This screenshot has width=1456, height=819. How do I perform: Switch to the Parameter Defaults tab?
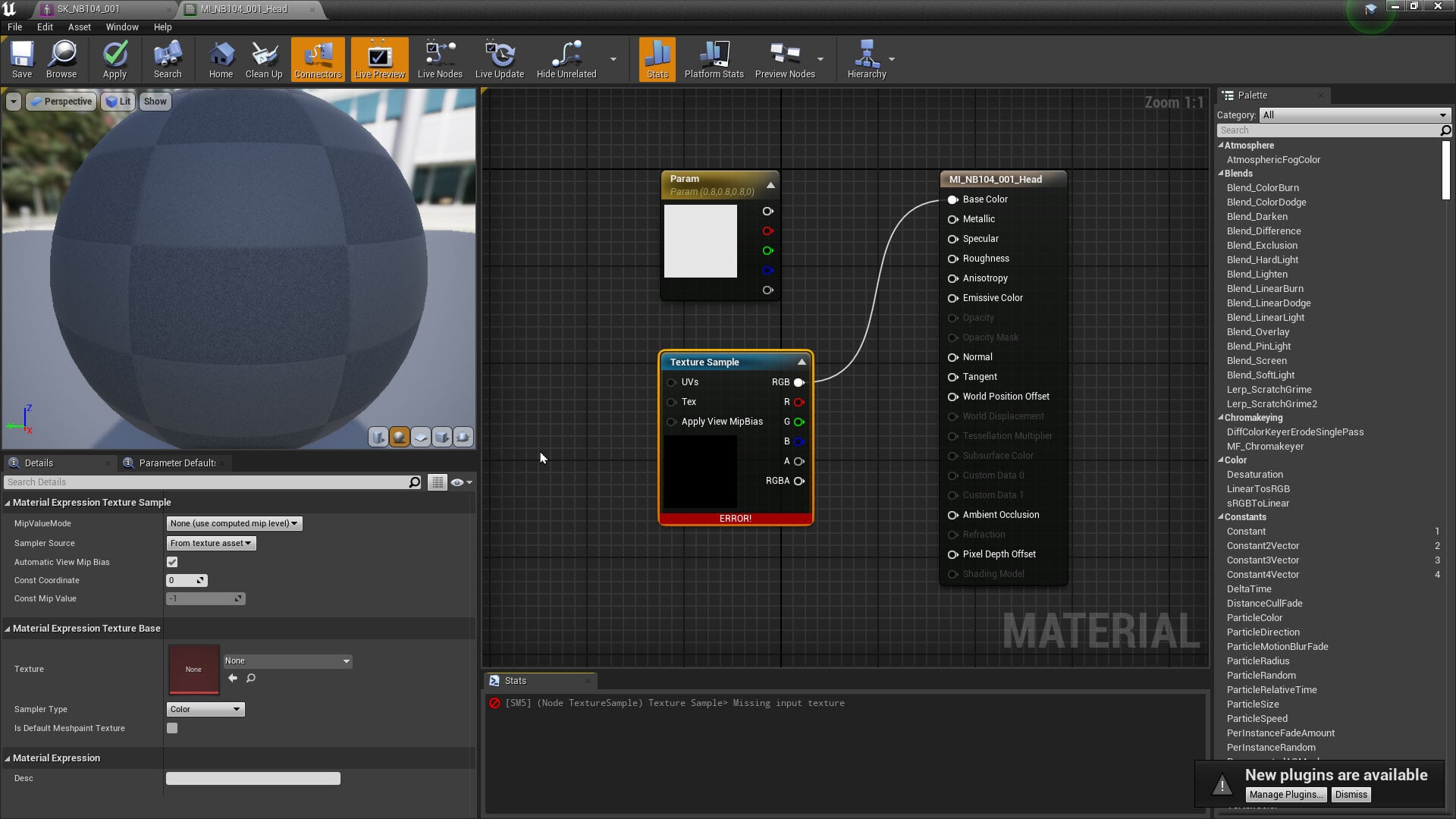177,463
